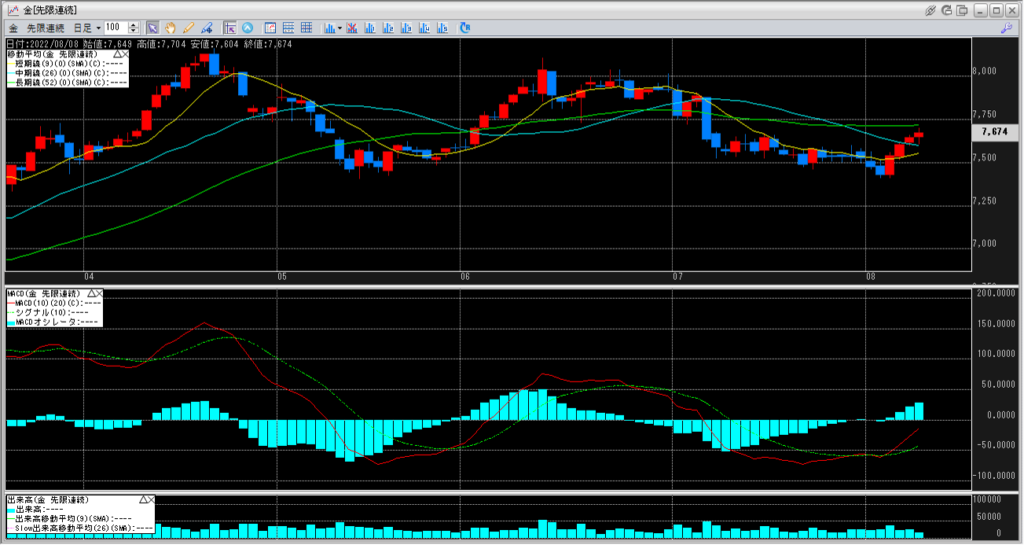Close the MACD legend box
The width and height of the screenshot is (1024, 545).
(99, 293)
